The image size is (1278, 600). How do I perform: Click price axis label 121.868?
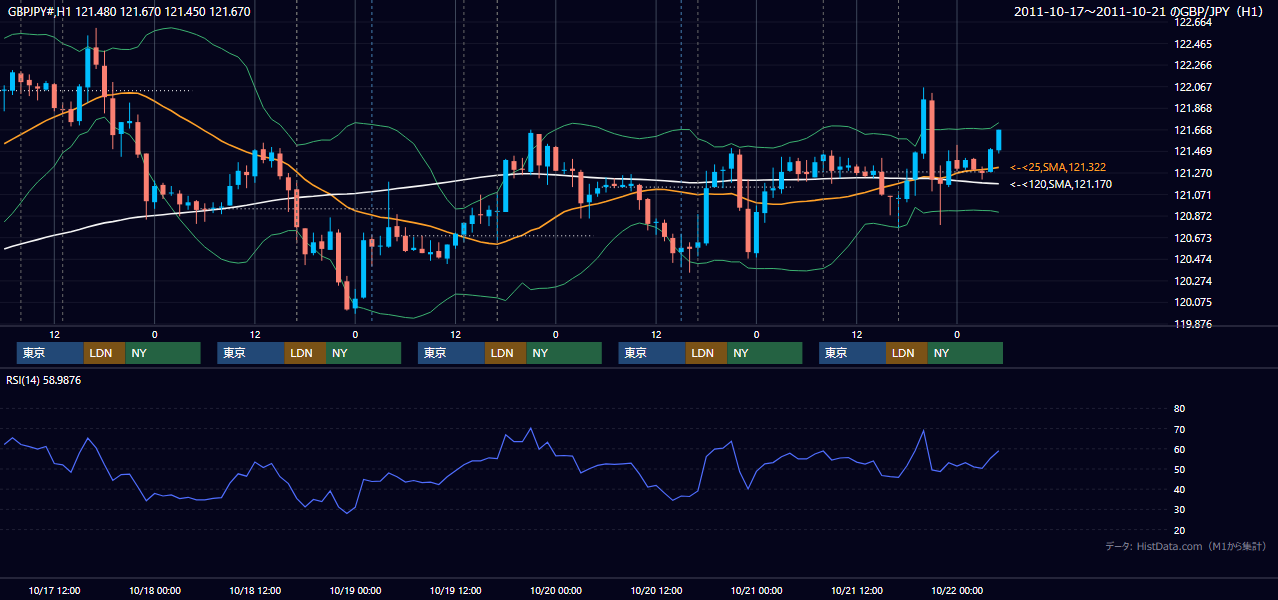(1194, 108)
